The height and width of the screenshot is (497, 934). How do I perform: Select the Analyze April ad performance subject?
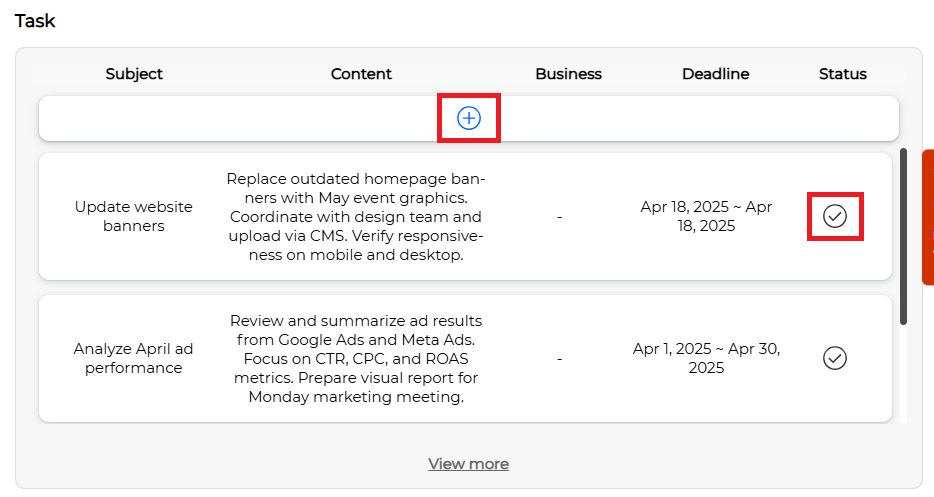point(133,358)
